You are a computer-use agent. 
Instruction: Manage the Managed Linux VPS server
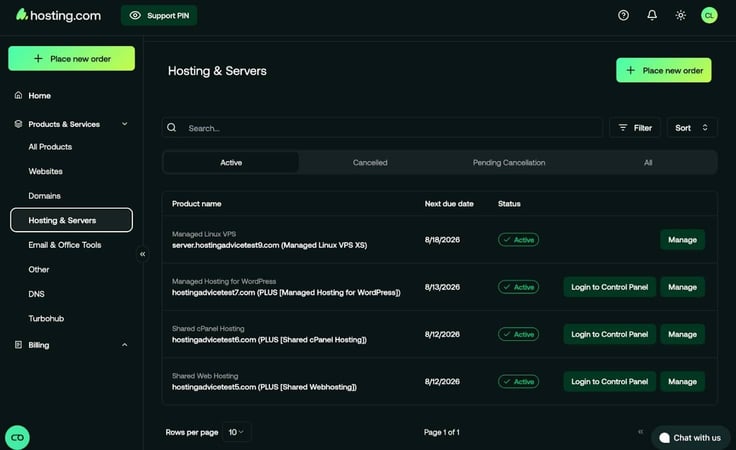pyautogui.click(x=682, y=240)
